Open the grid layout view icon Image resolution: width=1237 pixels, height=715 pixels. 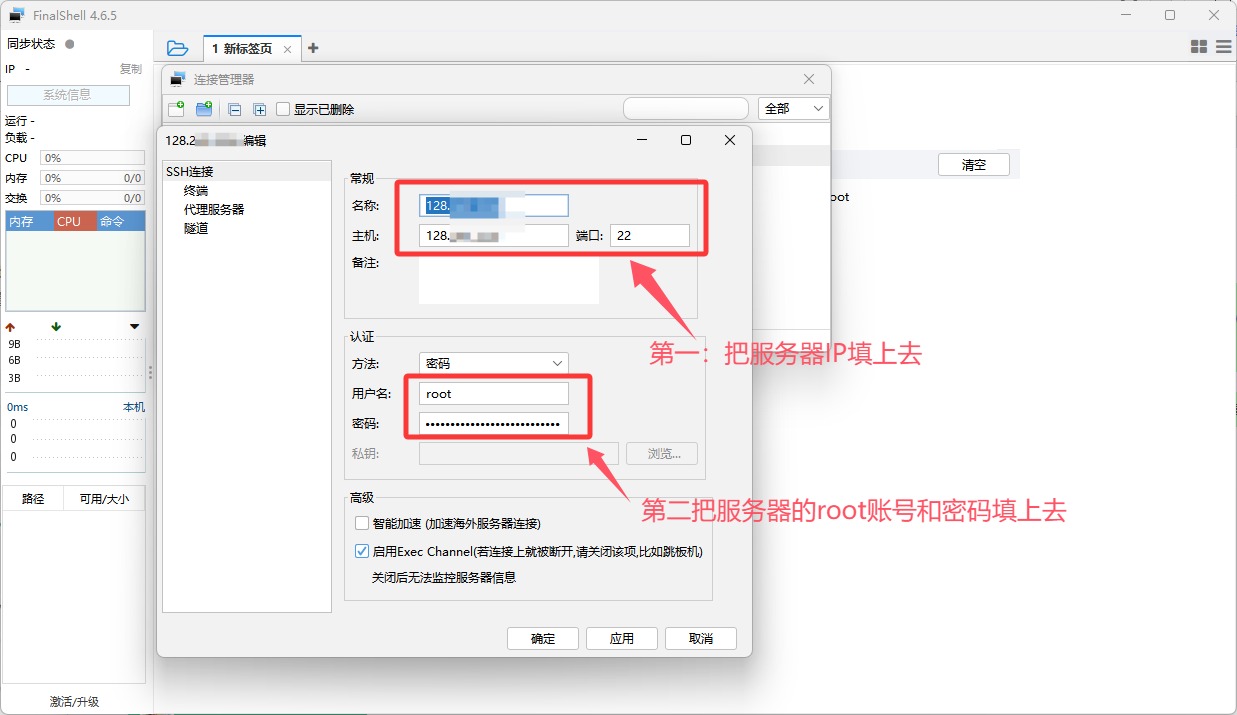(1199, 47)
